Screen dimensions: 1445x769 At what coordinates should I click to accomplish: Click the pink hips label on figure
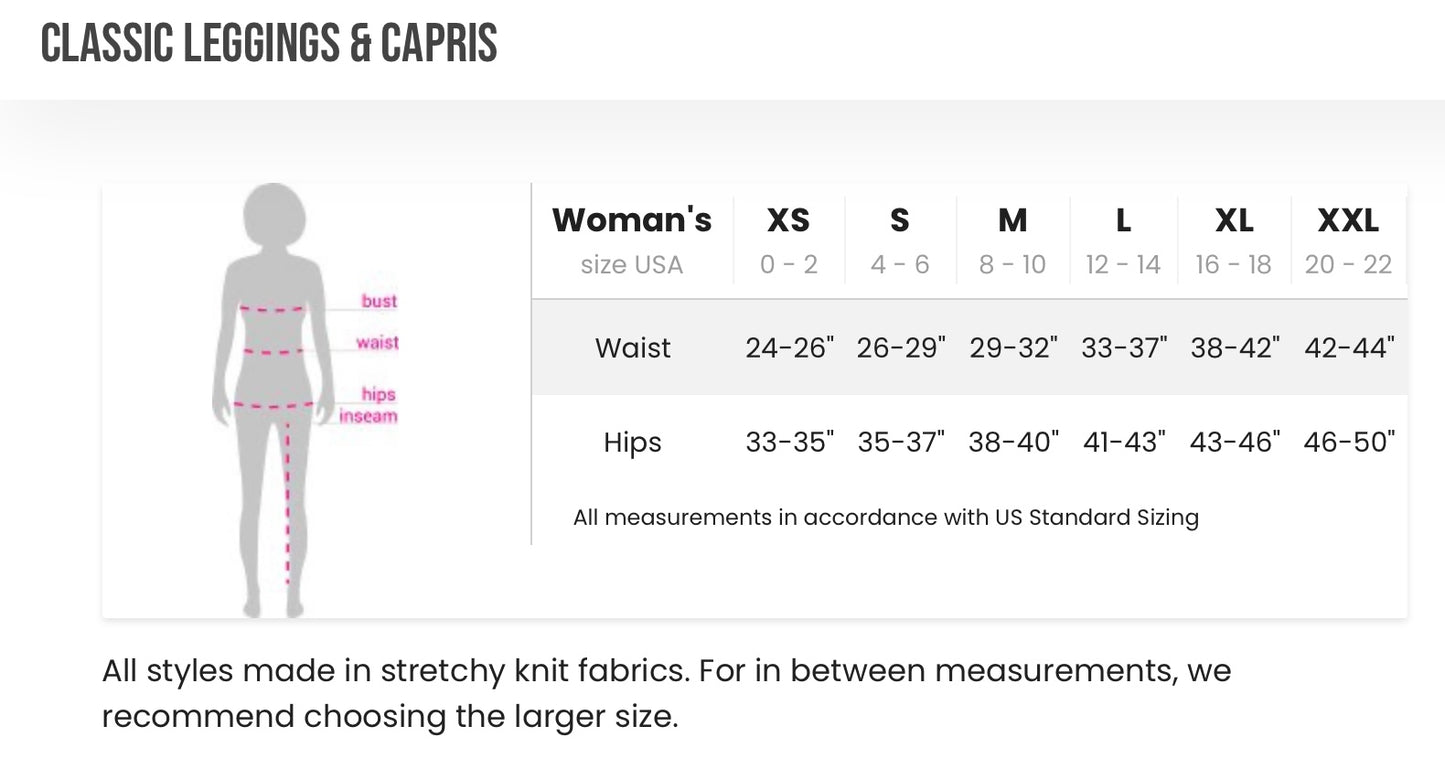pyautogui.click(x=379, y=395)
